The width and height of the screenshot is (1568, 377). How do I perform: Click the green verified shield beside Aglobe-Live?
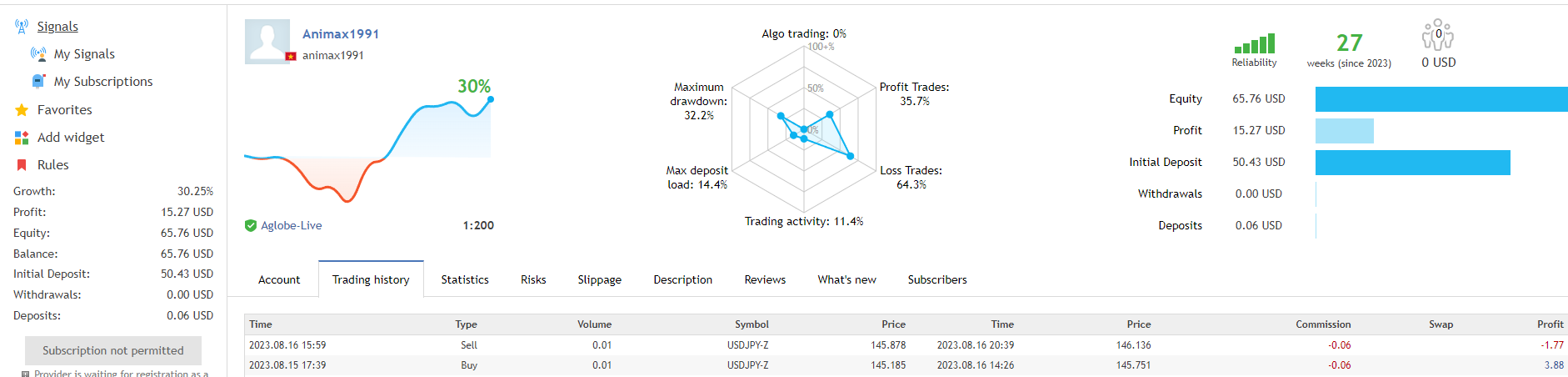pyautogui.click(x=251, y=225)
